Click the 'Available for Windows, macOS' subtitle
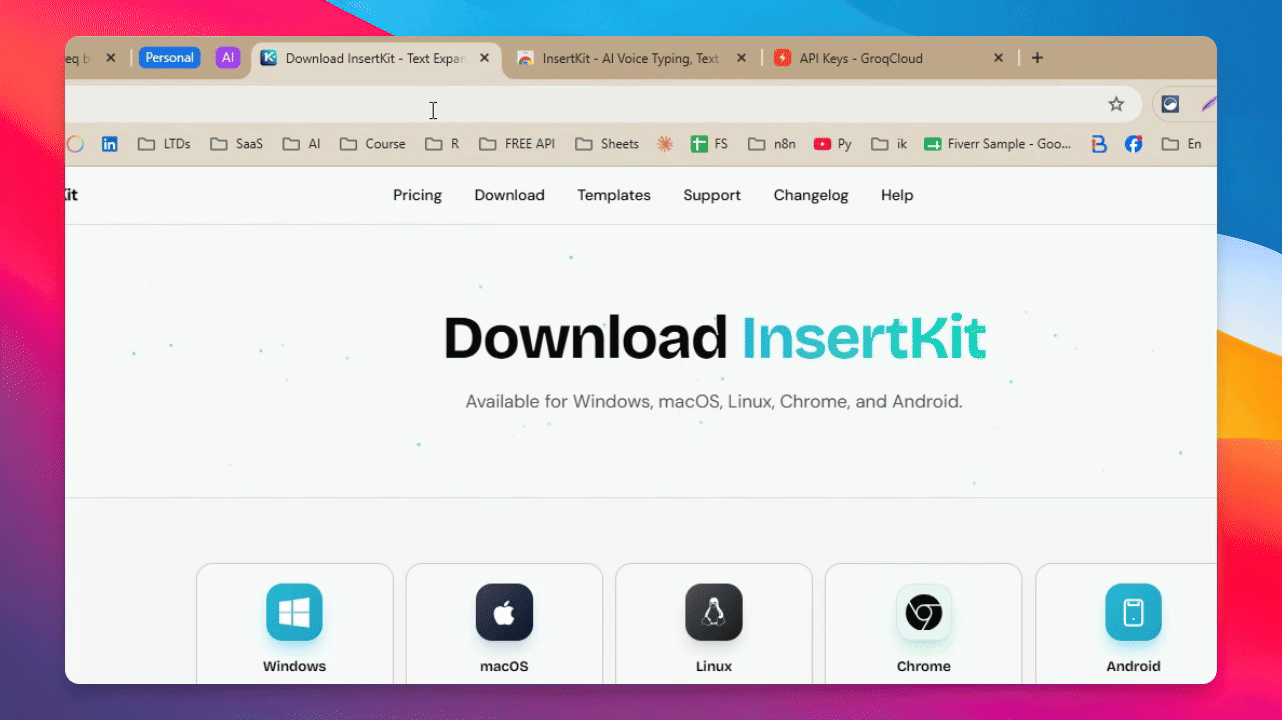Image resolution: width=1282 pixels, height=720 pixels. (714, 402)
